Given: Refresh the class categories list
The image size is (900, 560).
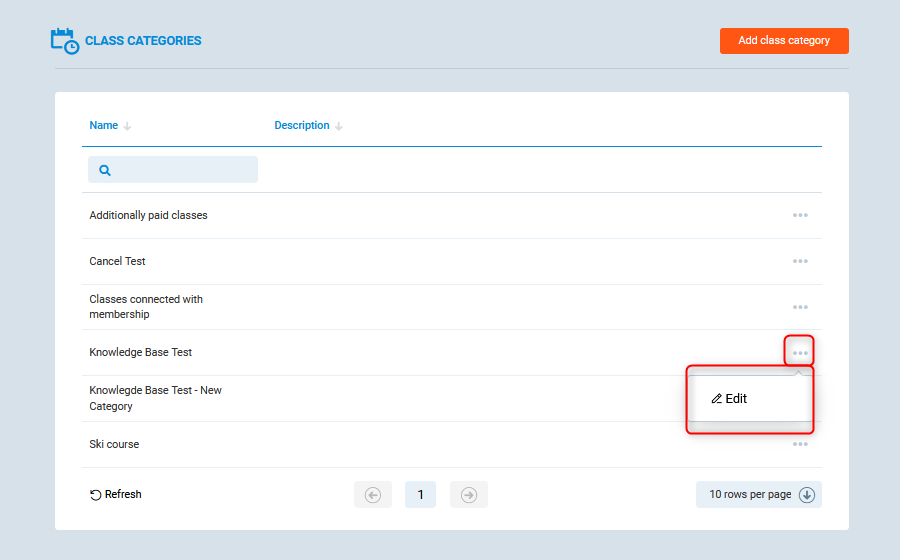Looking at the screenshot, I should tap(116, 495).
